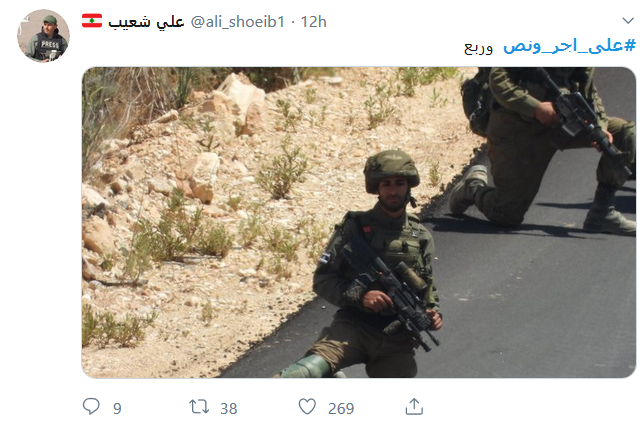Open the tweet via the 12h timestamp

click(314, 22)
